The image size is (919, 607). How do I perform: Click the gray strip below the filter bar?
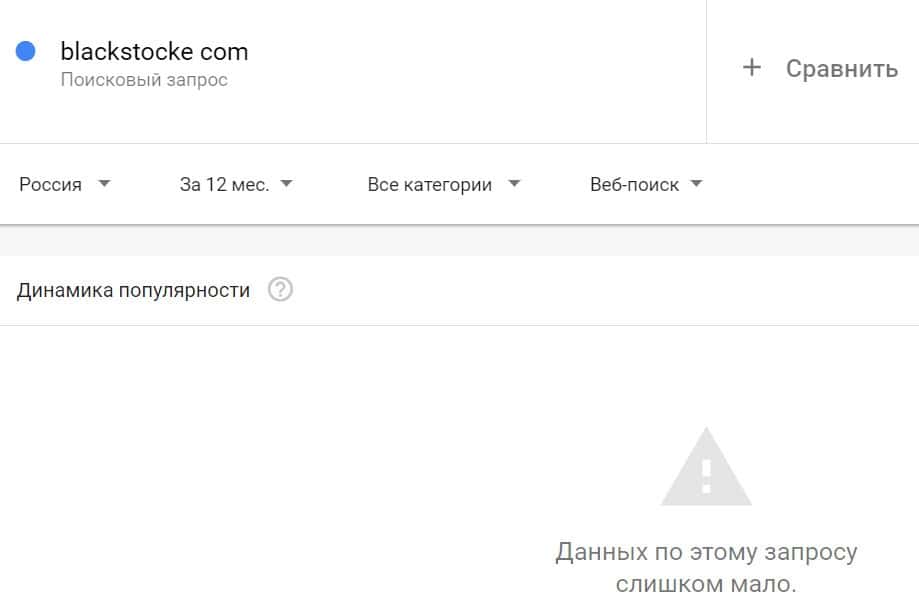(459, 241)
